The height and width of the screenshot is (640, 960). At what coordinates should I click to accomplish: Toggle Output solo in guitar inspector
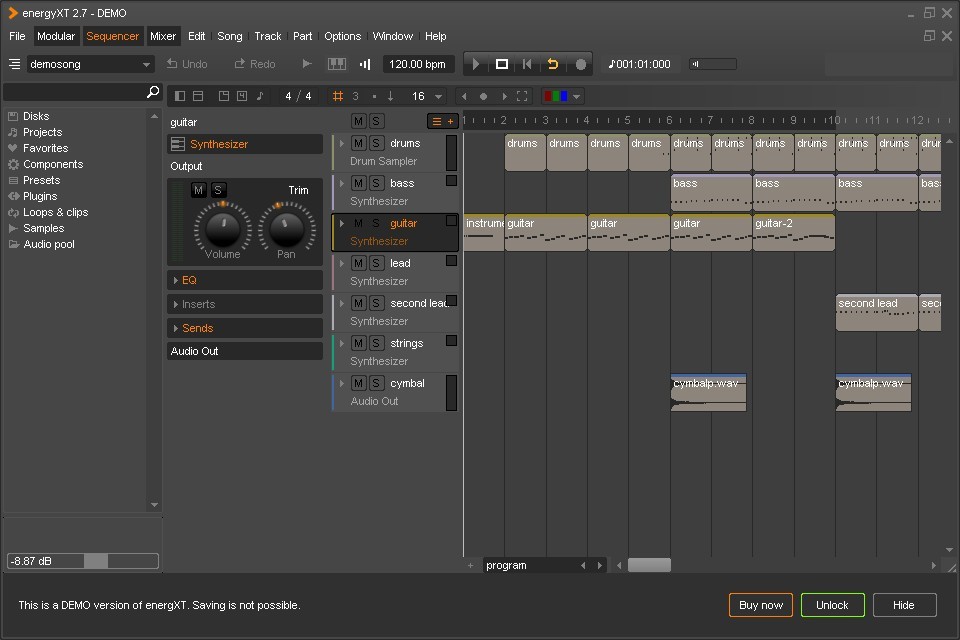coord(217,190)
